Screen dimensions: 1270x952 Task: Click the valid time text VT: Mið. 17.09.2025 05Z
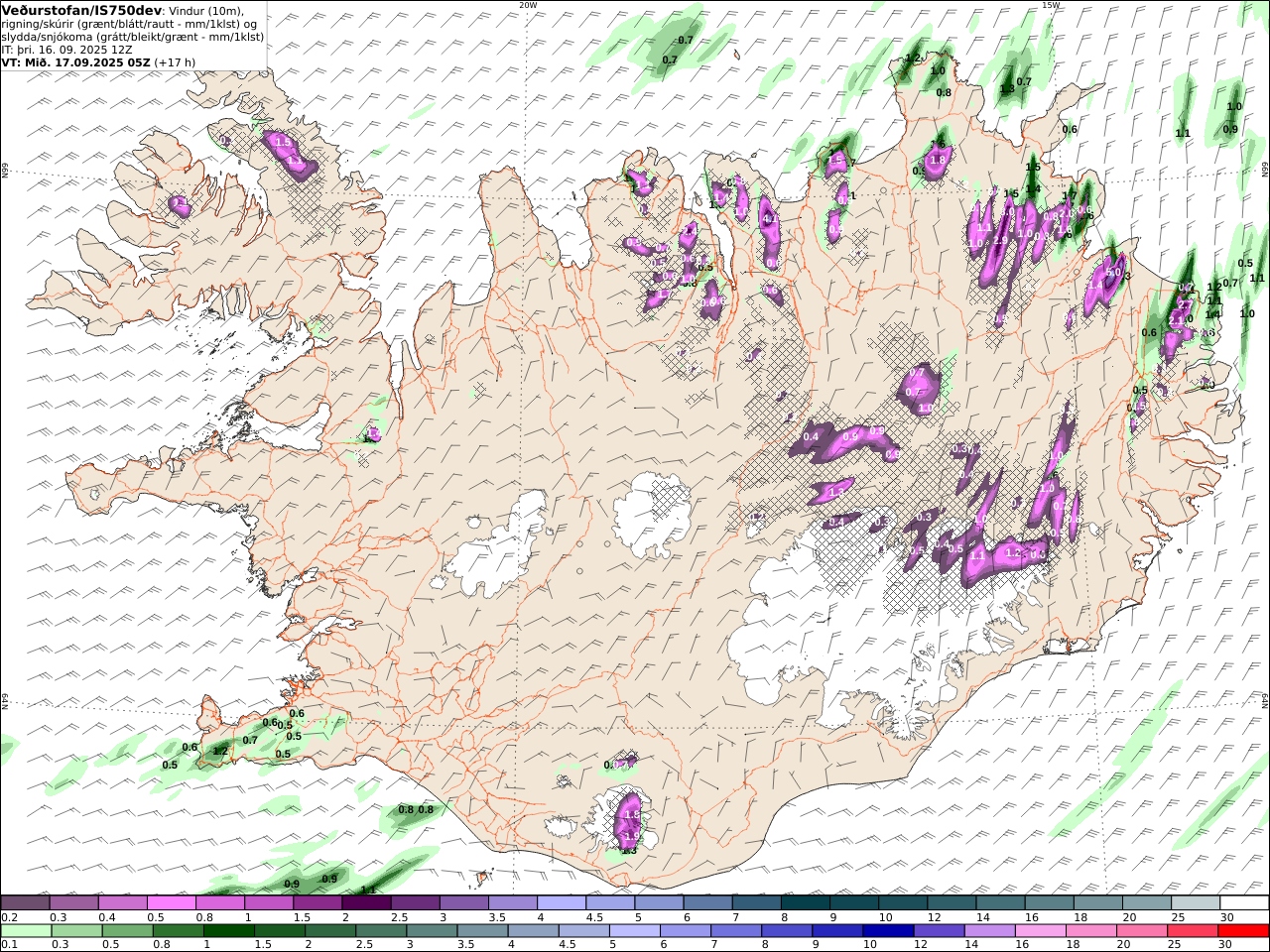tap(76, 61)
